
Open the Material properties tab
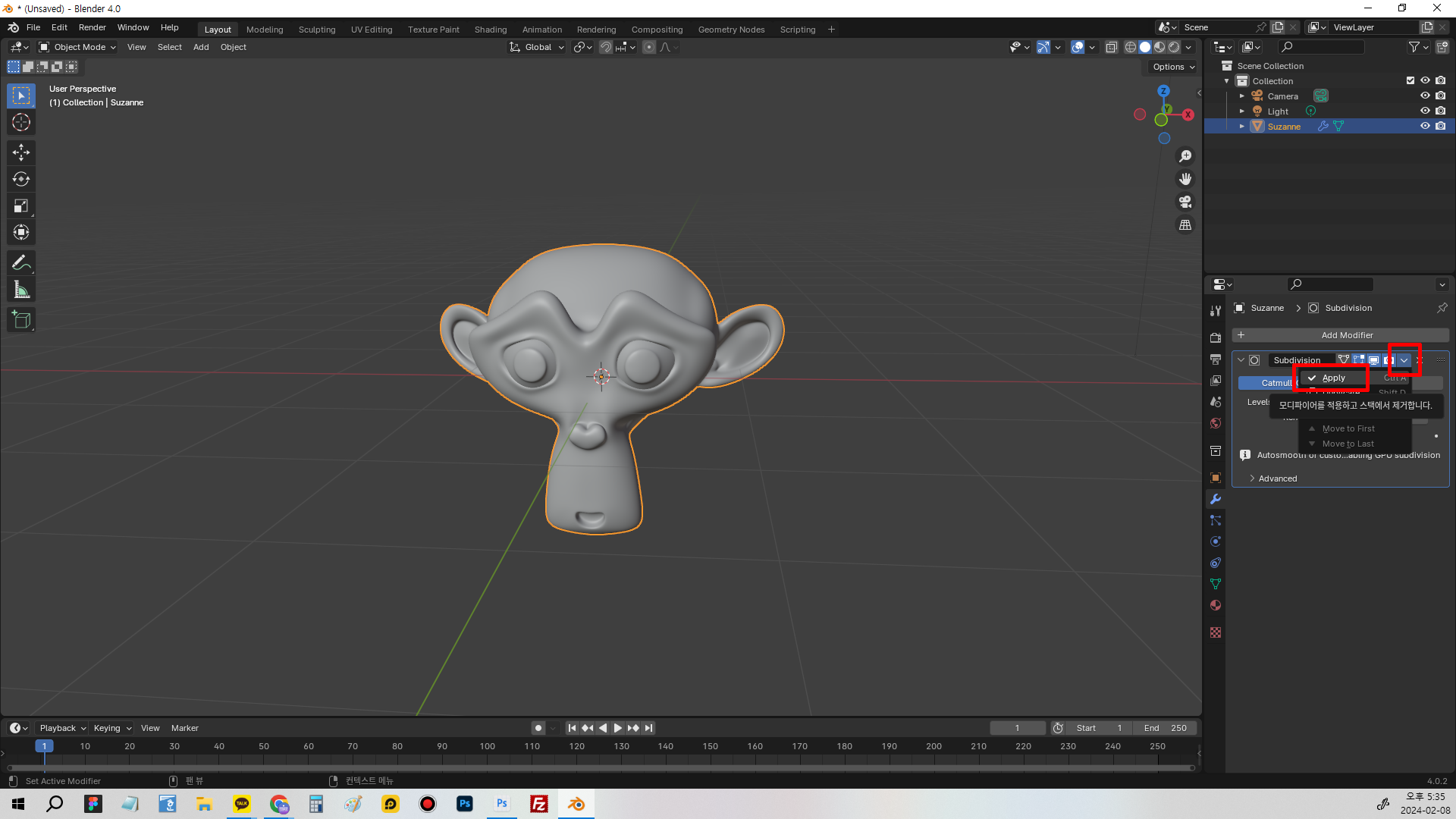click(1216, 605)
